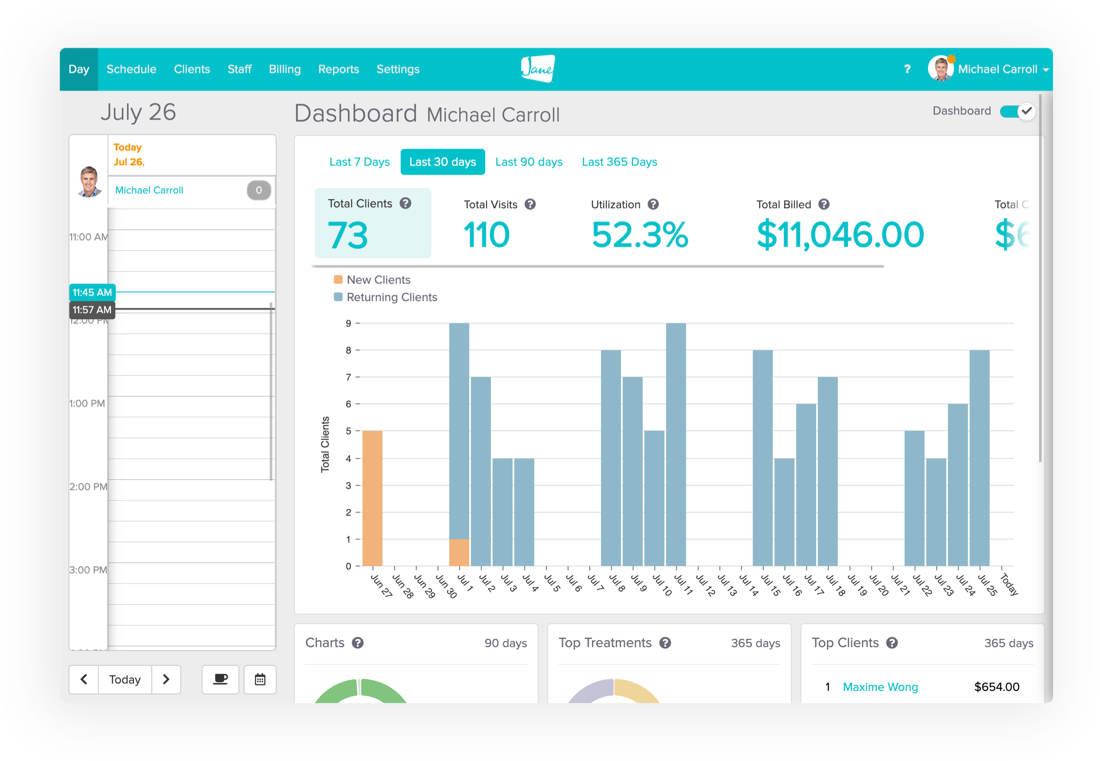Click Michael Carroll's profile avatar in the header
The height and width of the screenshot is (761, 1100).
941,68
